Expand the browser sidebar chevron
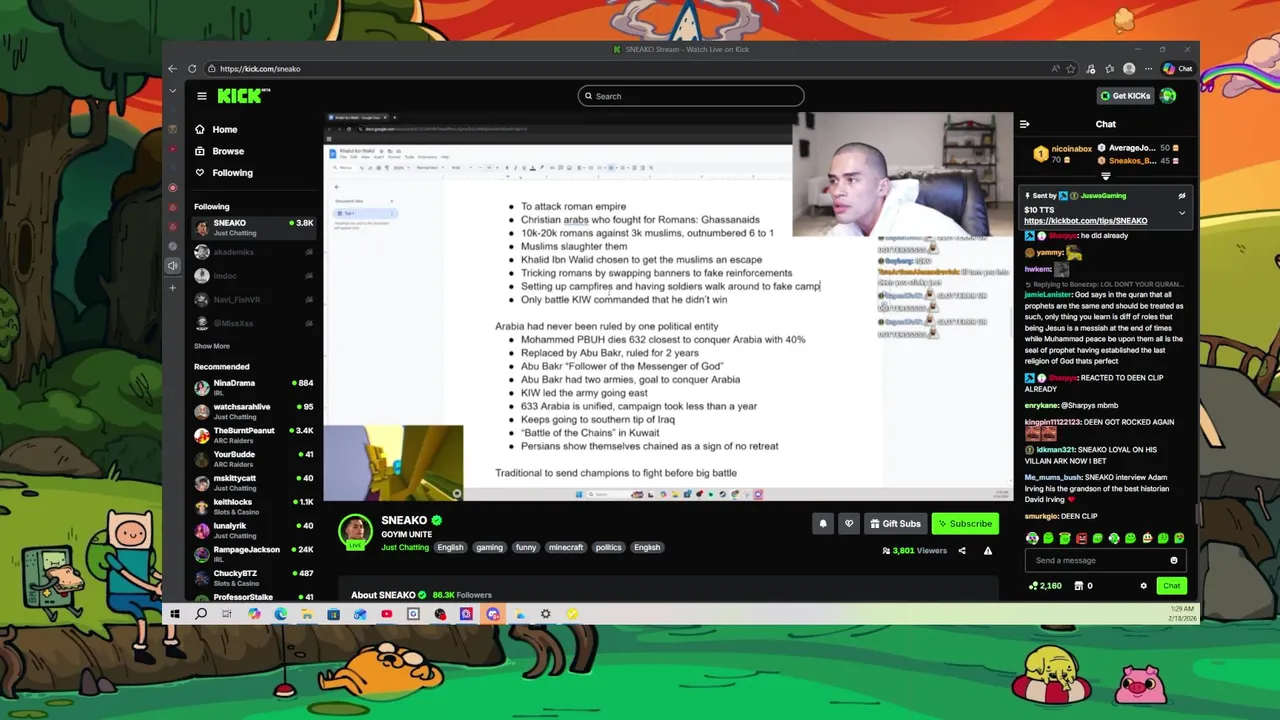The height and width of the screenshot is (720, 1280). coord(173,91)
